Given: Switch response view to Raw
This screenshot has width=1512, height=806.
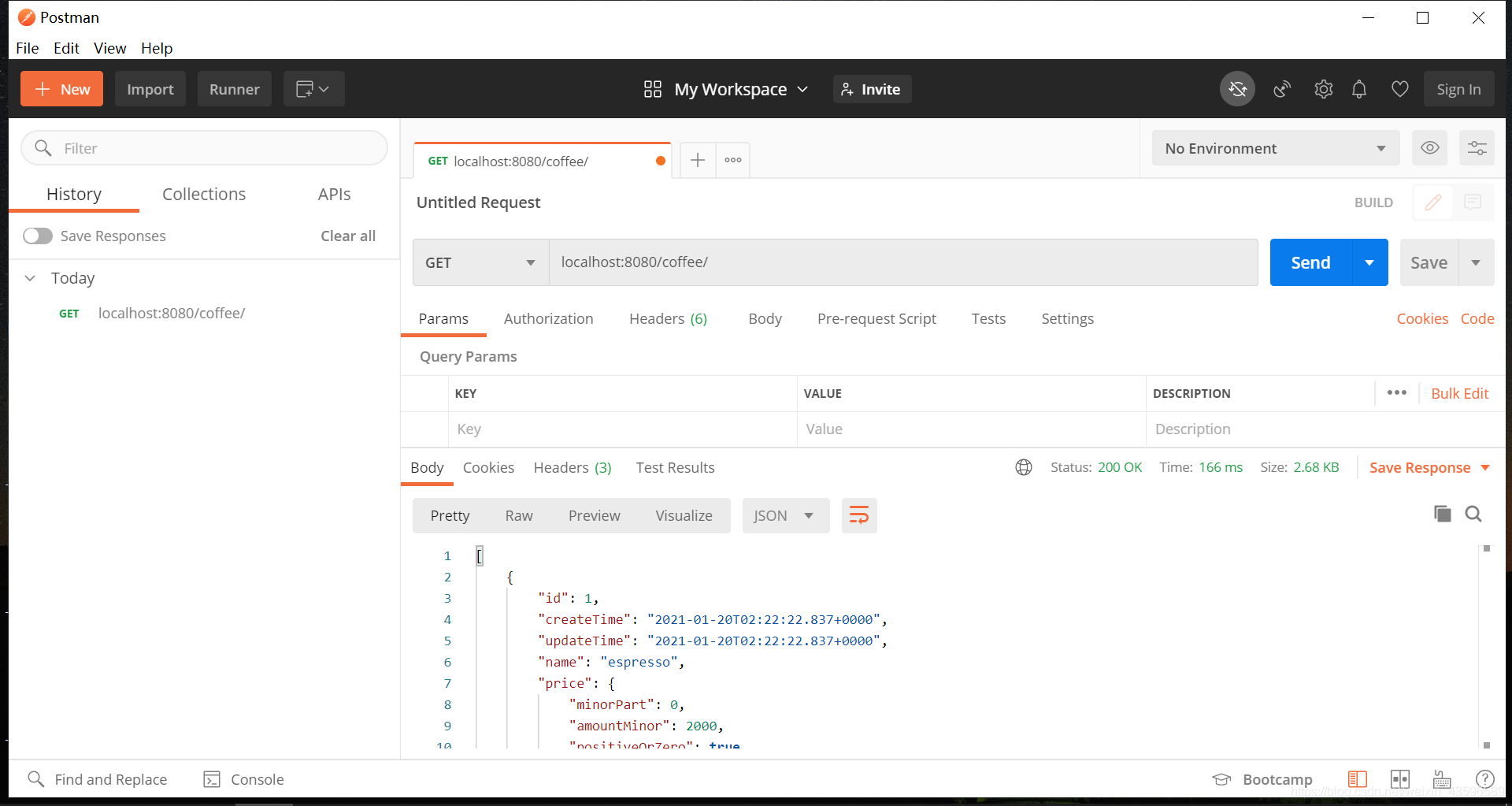Looking at the screenshot, I should (519, 515).
